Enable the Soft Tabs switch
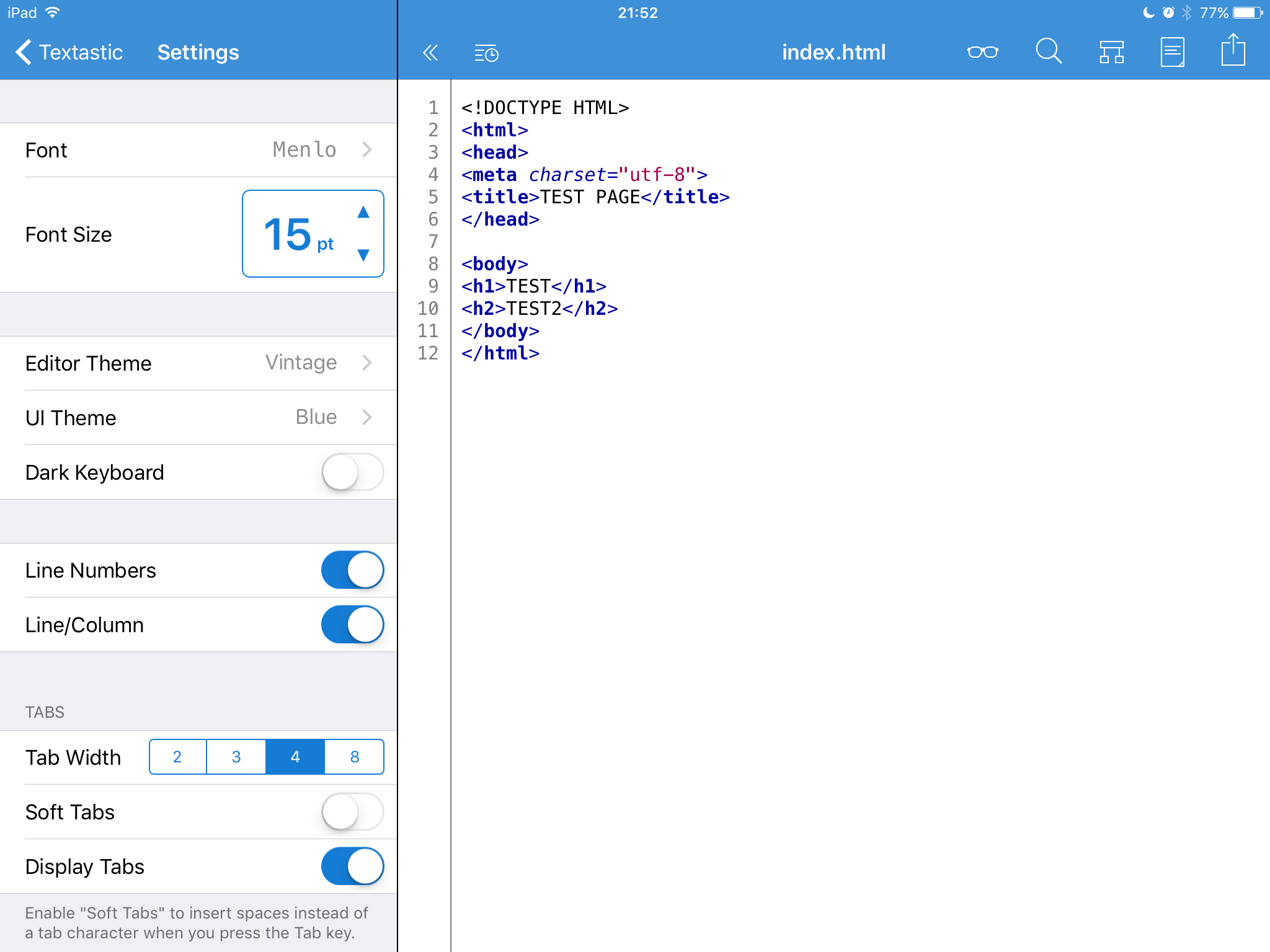 pyautogui.click(x=352, y=812)
